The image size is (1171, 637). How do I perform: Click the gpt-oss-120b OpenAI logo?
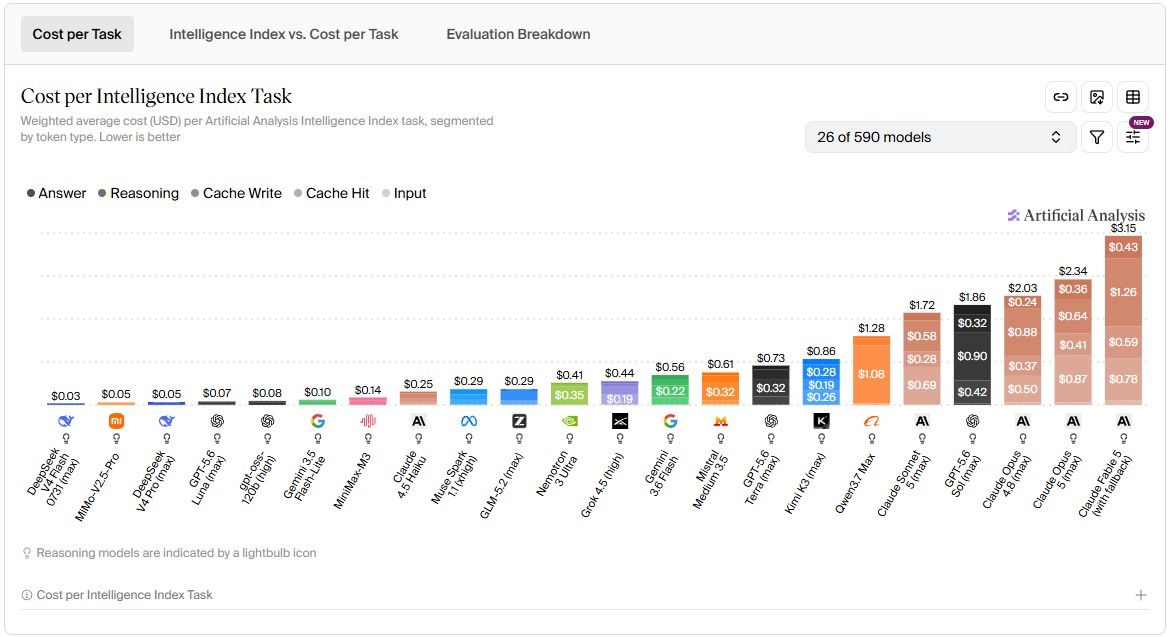click(x=267, y=421)
